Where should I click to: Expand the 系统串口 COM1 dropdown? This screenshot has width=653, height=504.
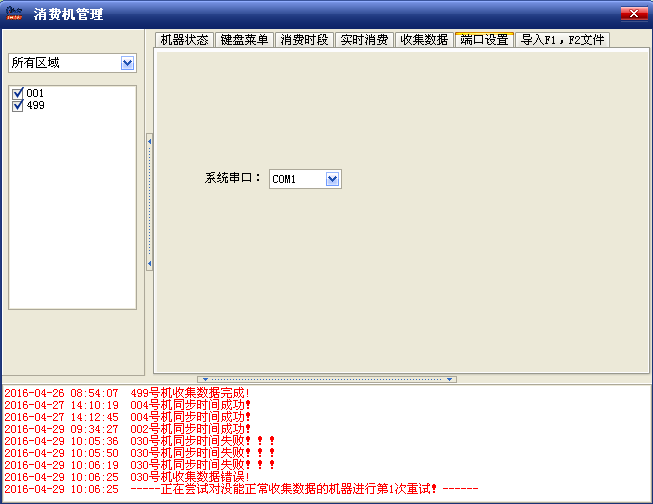tap(333, 178)
